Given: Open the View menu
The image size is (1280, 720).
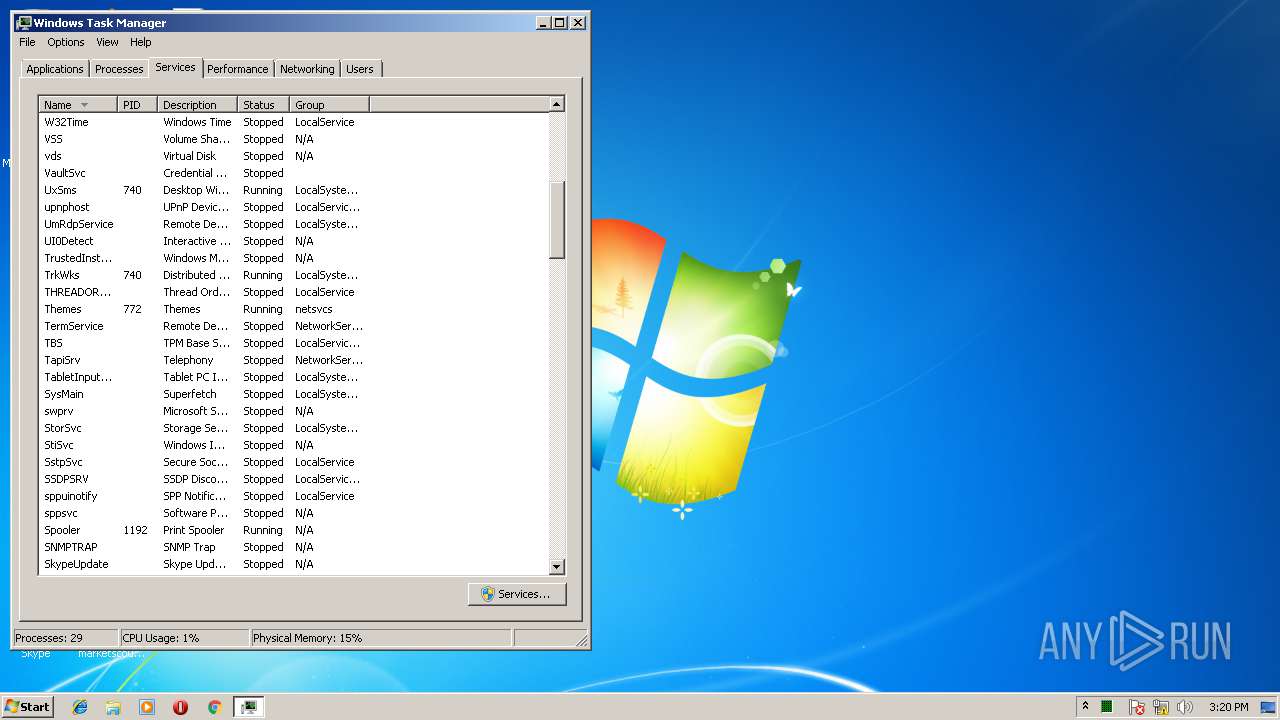Looking at the screenshot, I should coord(107,42).
